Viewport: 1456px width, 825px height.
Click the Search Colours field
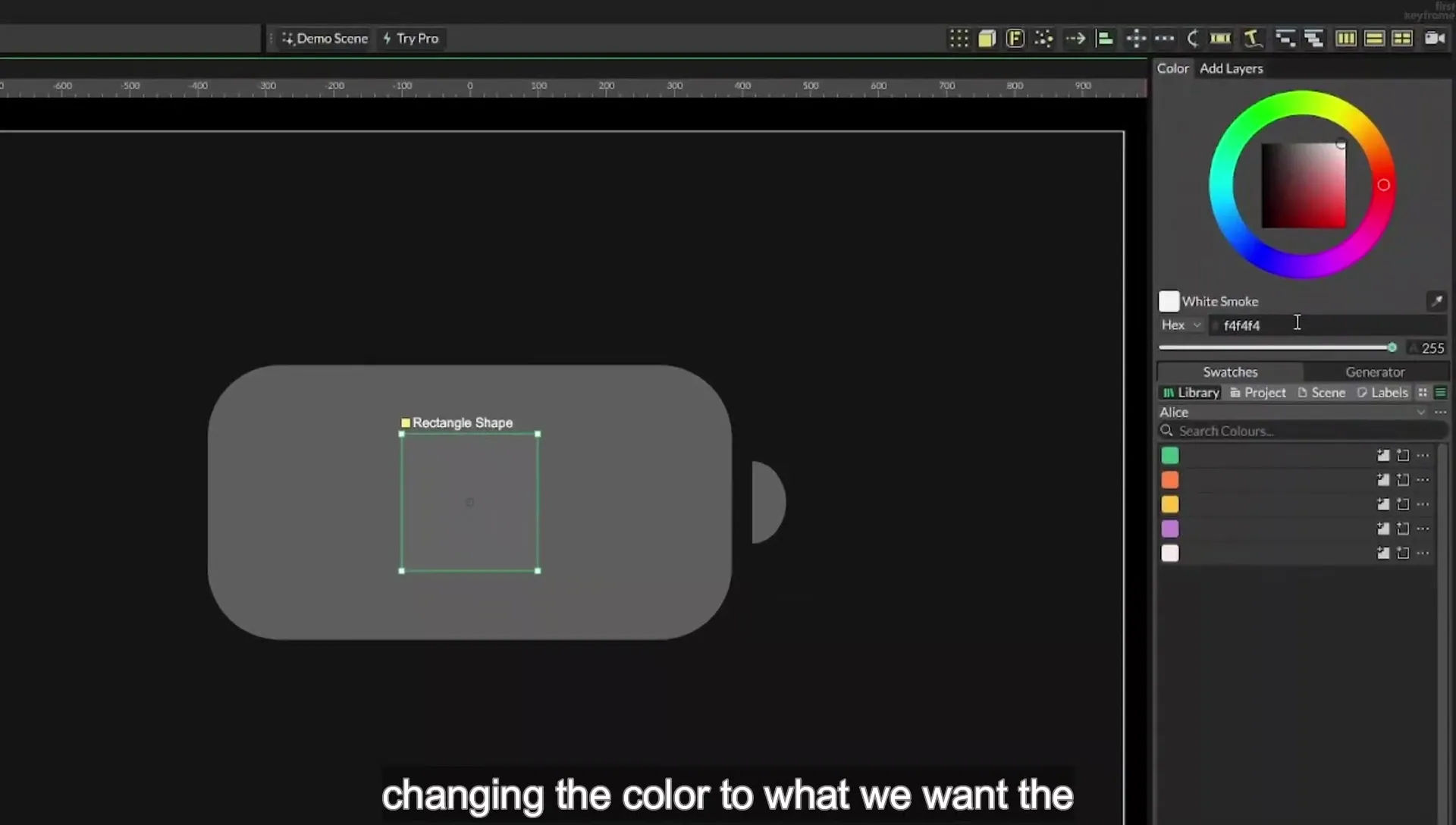(x=1302, y=431)
